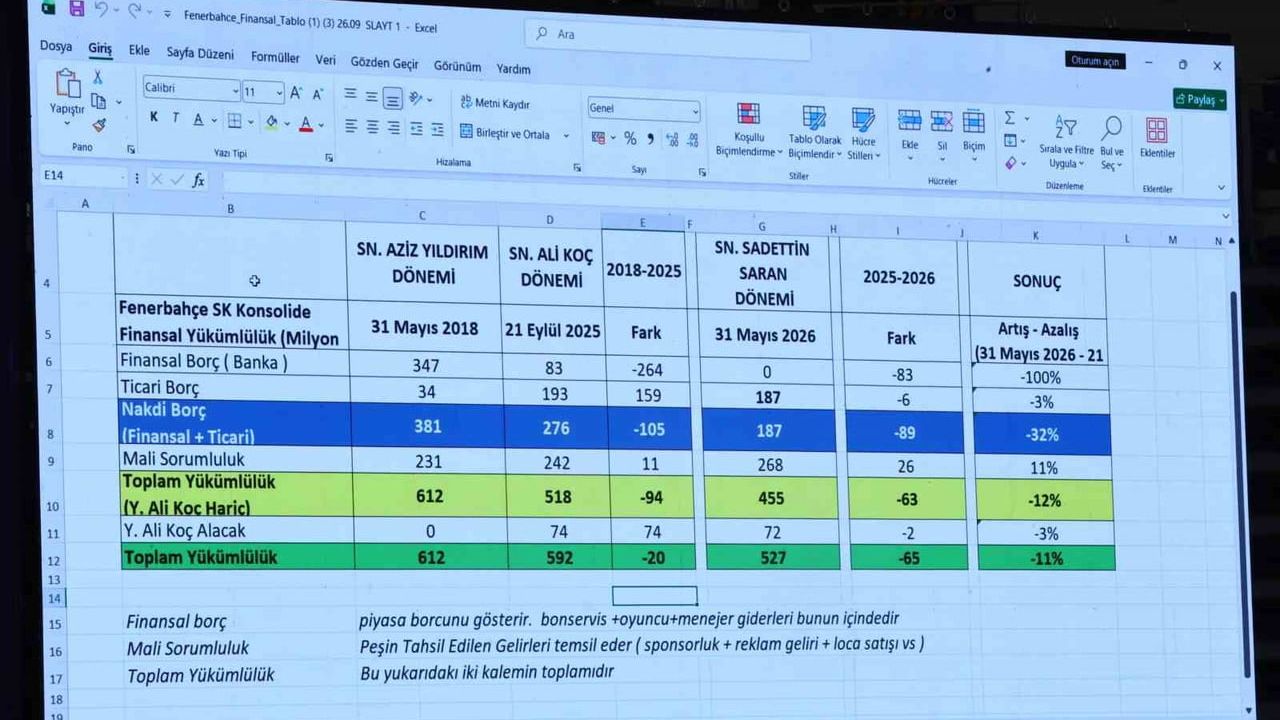Screen dimensions: 1280x720
Task: Click the Name Box showing E14
Action: tap(83, 176)
